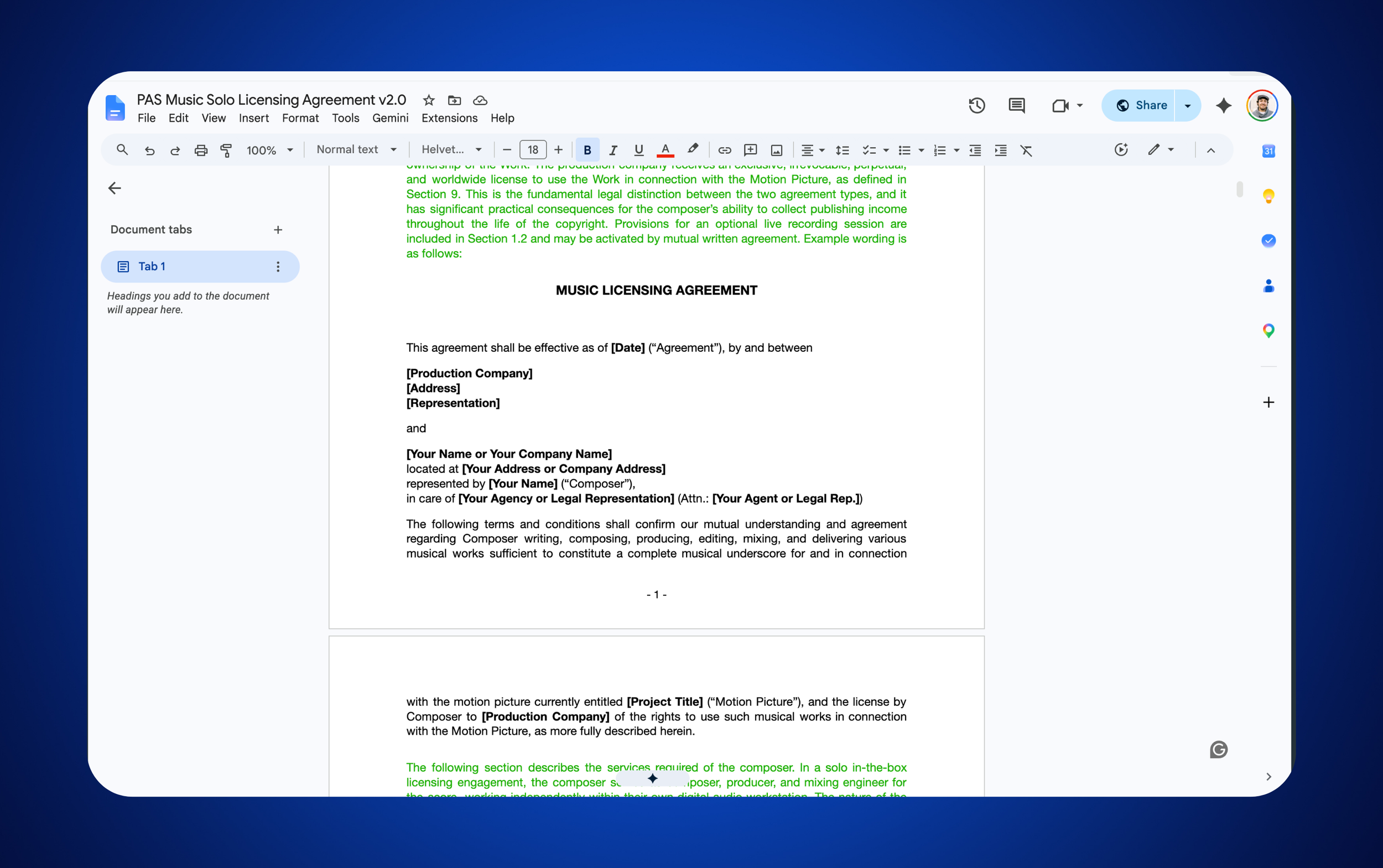Viewport: 1383px width, 868px height.
Task: Decrease the font size
Action: (507, 150)
